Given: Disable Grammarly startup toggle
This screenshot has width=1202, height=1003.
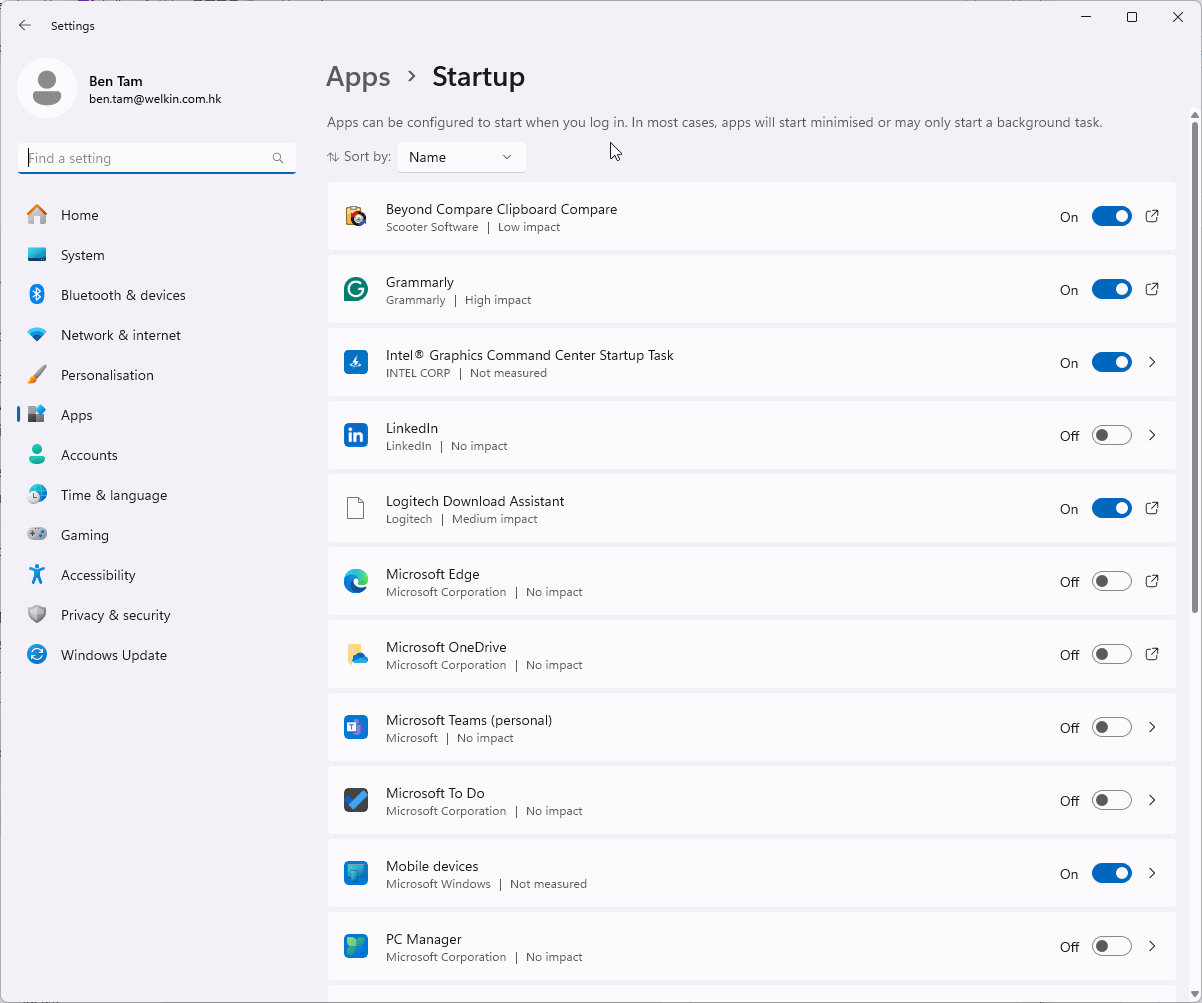Looking at the screenshot, I should pyautogui.click(x=1111, y=289).
